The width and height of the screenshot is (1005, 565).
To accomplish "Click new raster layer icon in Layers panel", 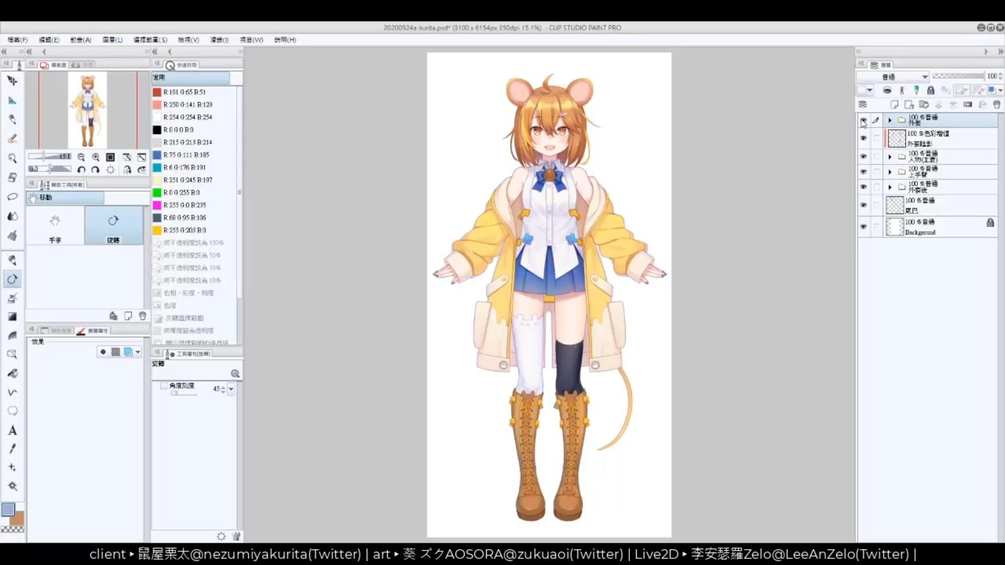I will pyautogui.click(x=895, y=104).
